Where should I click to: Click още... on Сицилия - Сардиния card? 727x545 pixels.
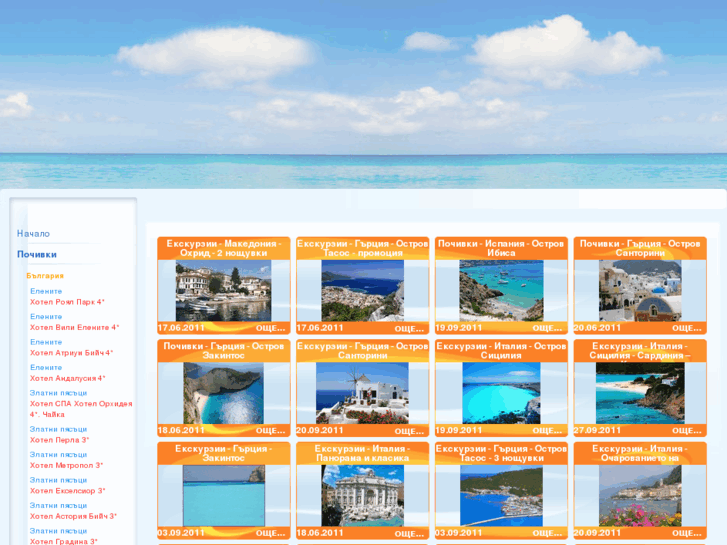(687, 430)
